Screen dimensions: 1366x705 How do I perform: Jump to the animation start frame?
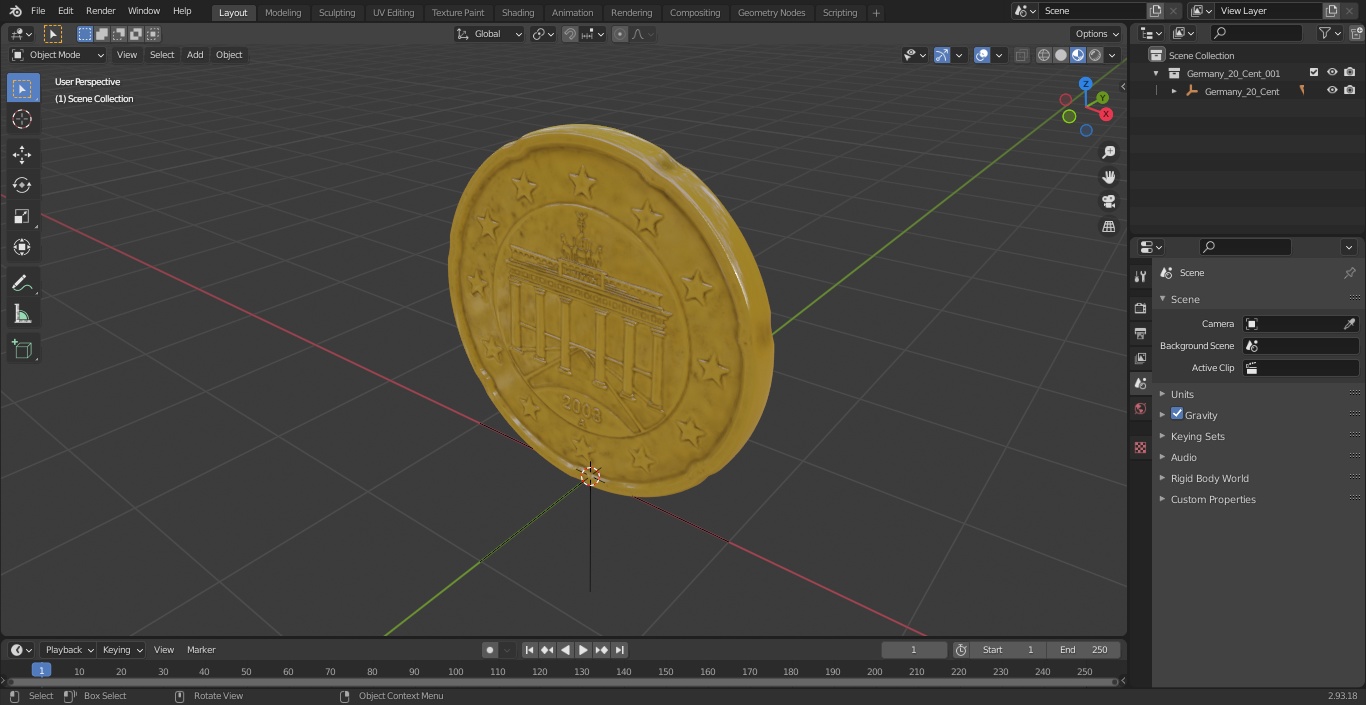click(x=530, y=650)
